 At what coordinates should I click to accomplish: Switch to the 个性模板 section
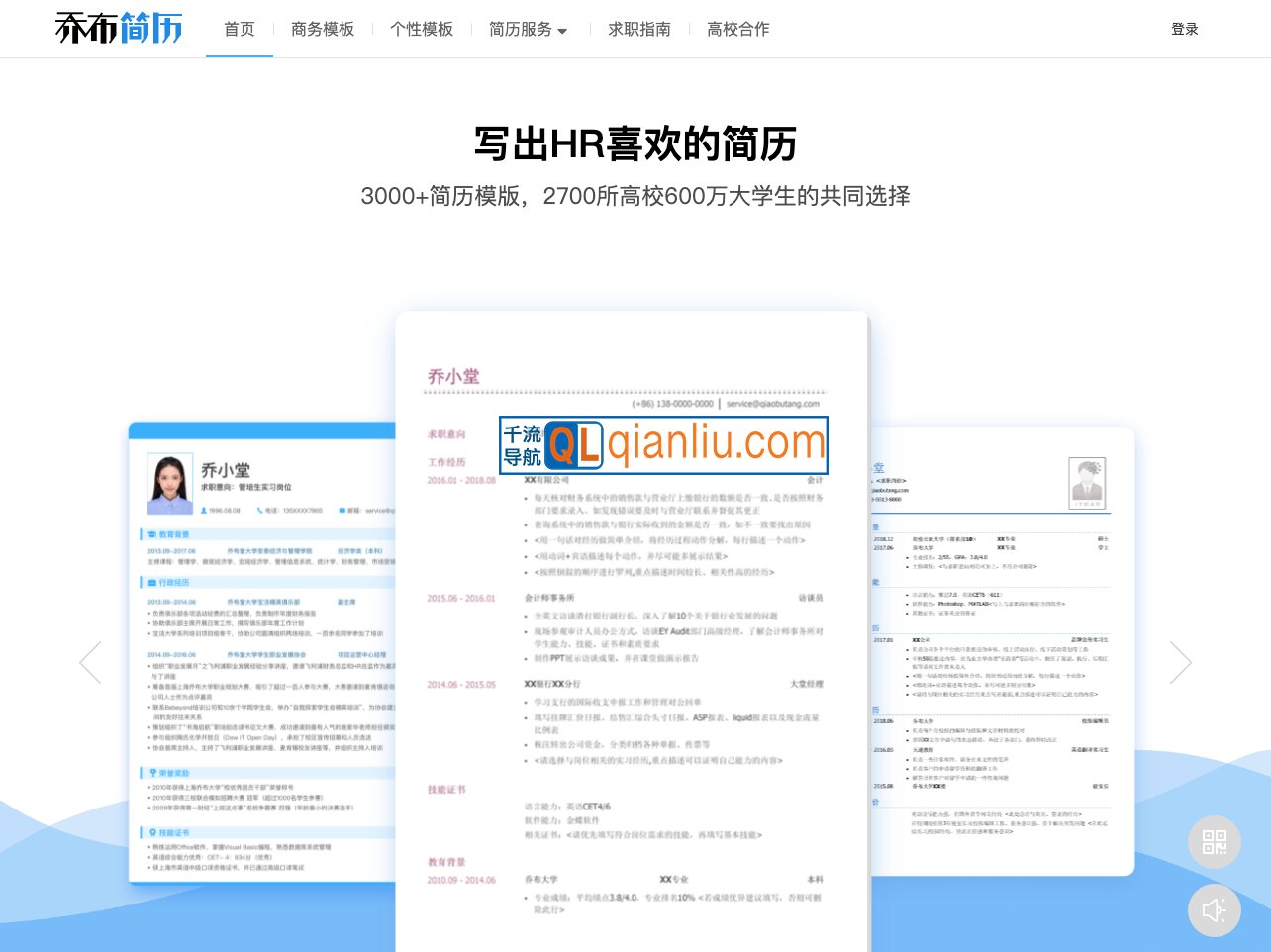pos(422,29)
